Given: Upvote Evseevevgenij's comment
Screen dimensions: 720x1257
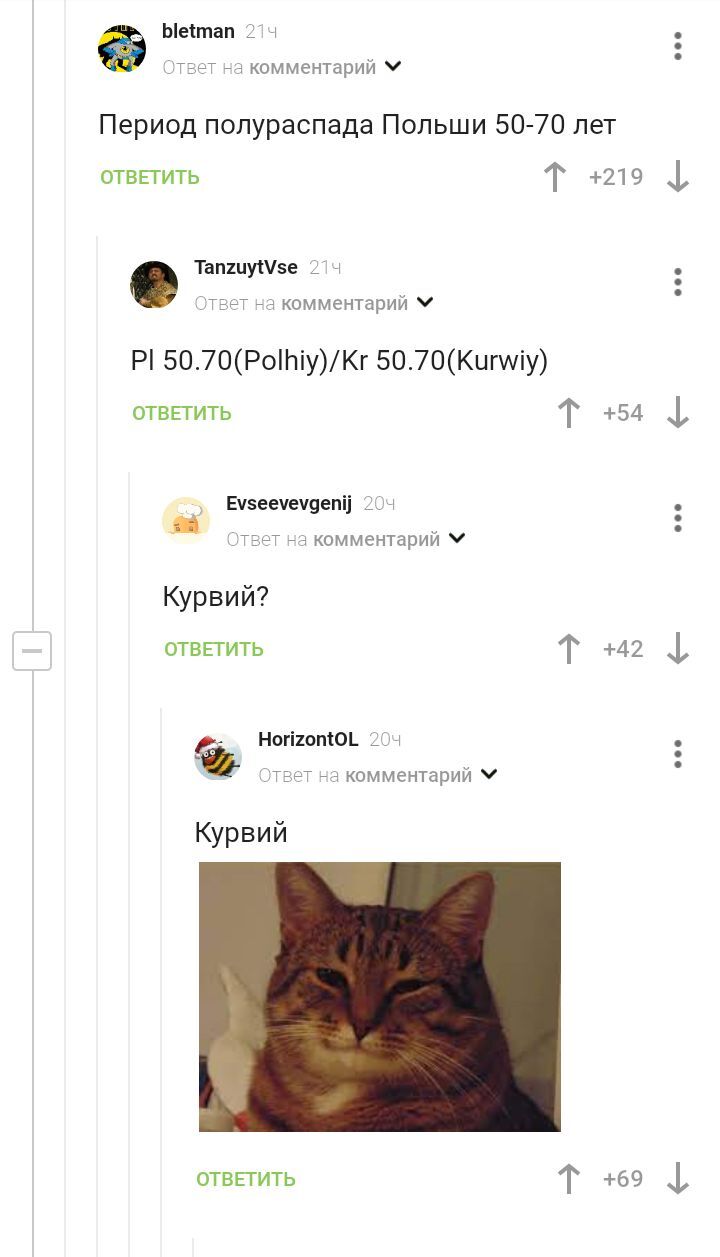Looking at the screenshot, I should click(569, 649).
